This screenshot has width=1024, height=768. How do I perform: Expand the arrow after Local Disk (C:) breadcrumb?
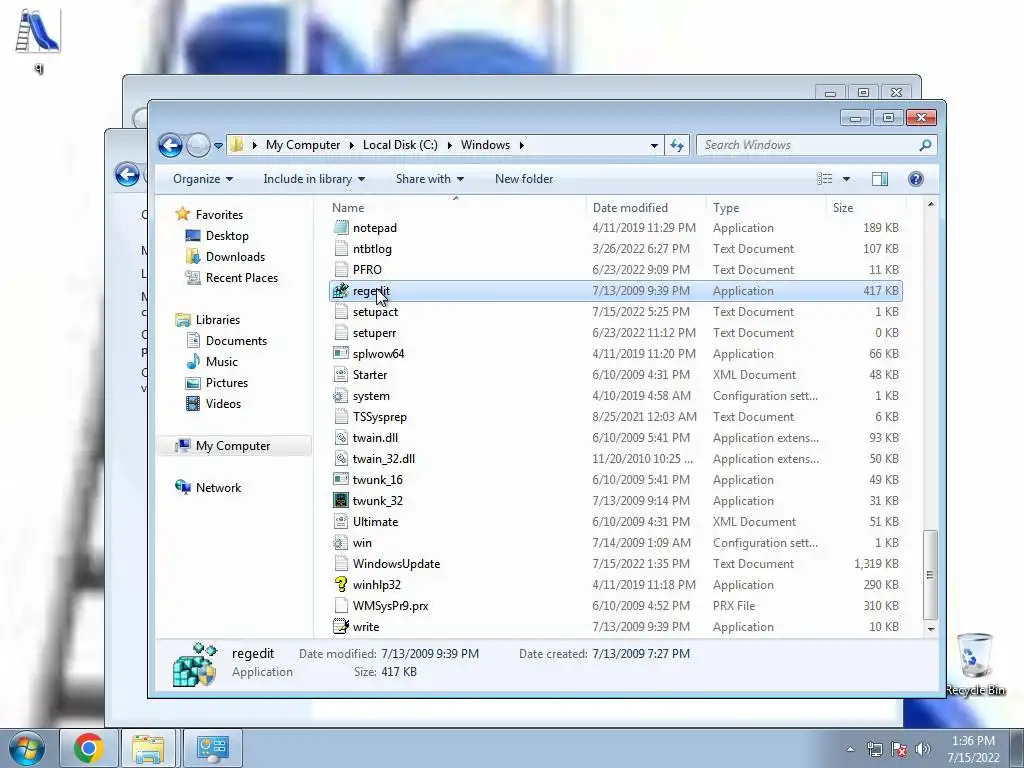(449, 145)
